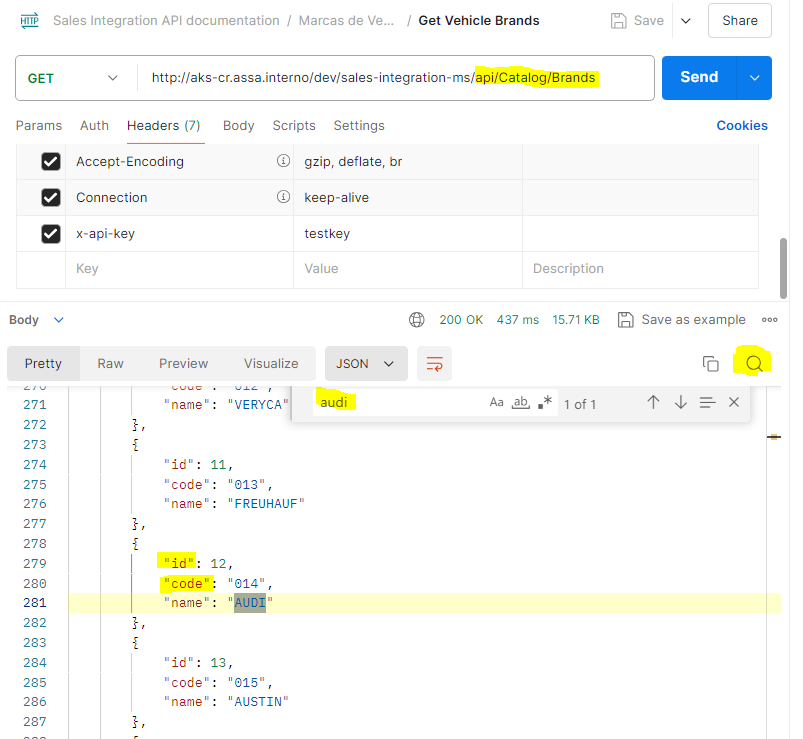Image resolution: width=803 pixels, height=739 pixels.
Task: Toggle the line wrap icon
Action: (x=434, y=364)
